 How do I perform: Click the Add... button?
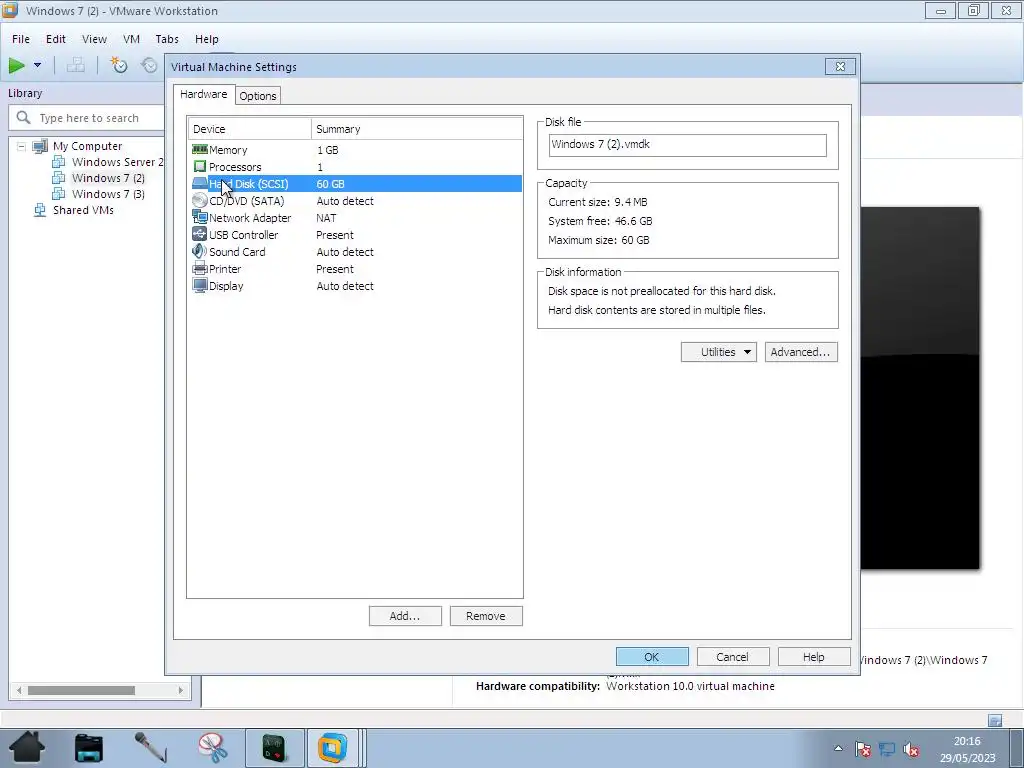(405, 616)
